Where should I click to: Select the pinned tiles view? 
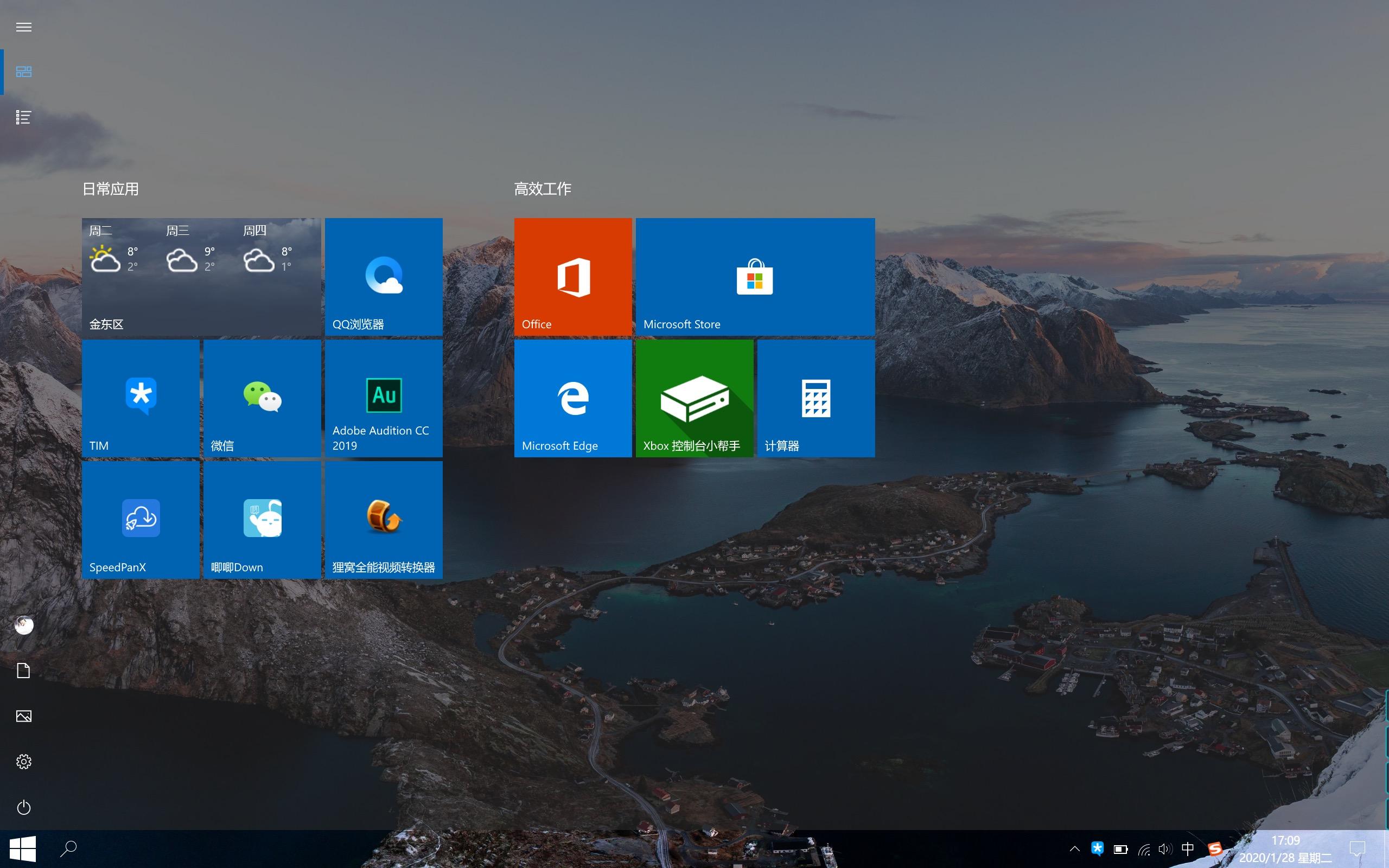point(23,72)
